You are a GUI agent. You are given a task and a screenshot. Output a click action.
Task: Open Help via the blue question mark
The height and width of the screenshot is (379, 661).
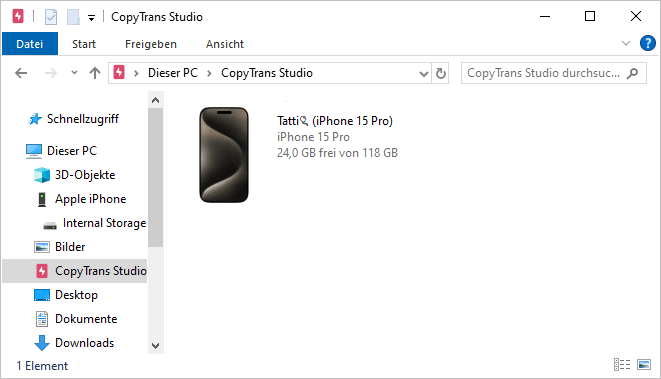point(648,43)
